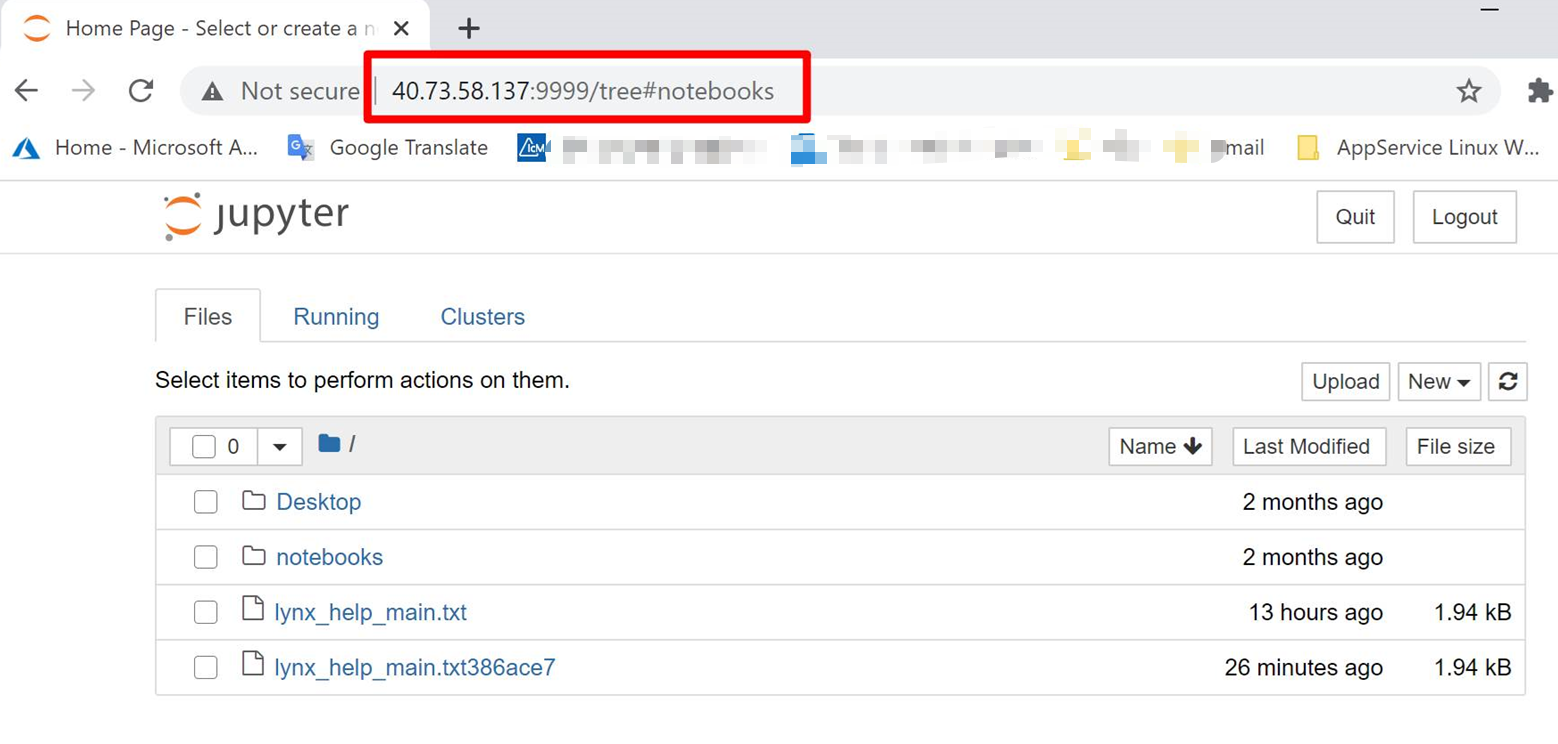Screen dimensions: 1558x744
Task: Open the selection type dropdown arrow
Action: [x=280, y=447]
